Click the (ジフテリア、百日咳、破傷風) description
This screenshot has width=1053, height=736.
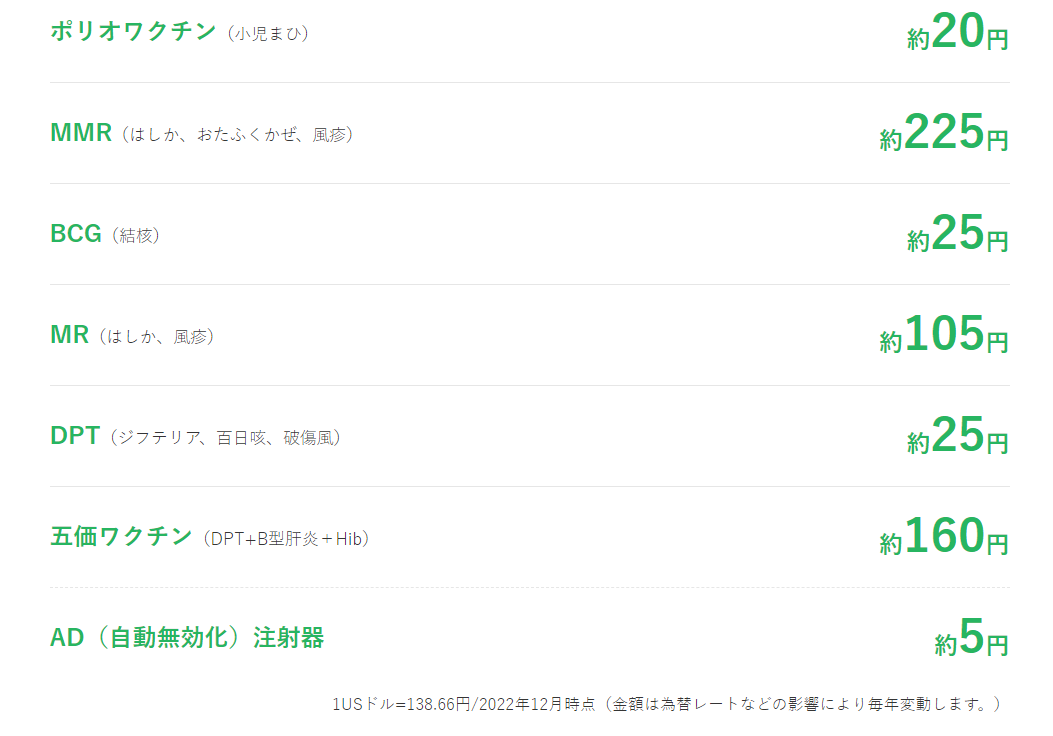(226, 438)
